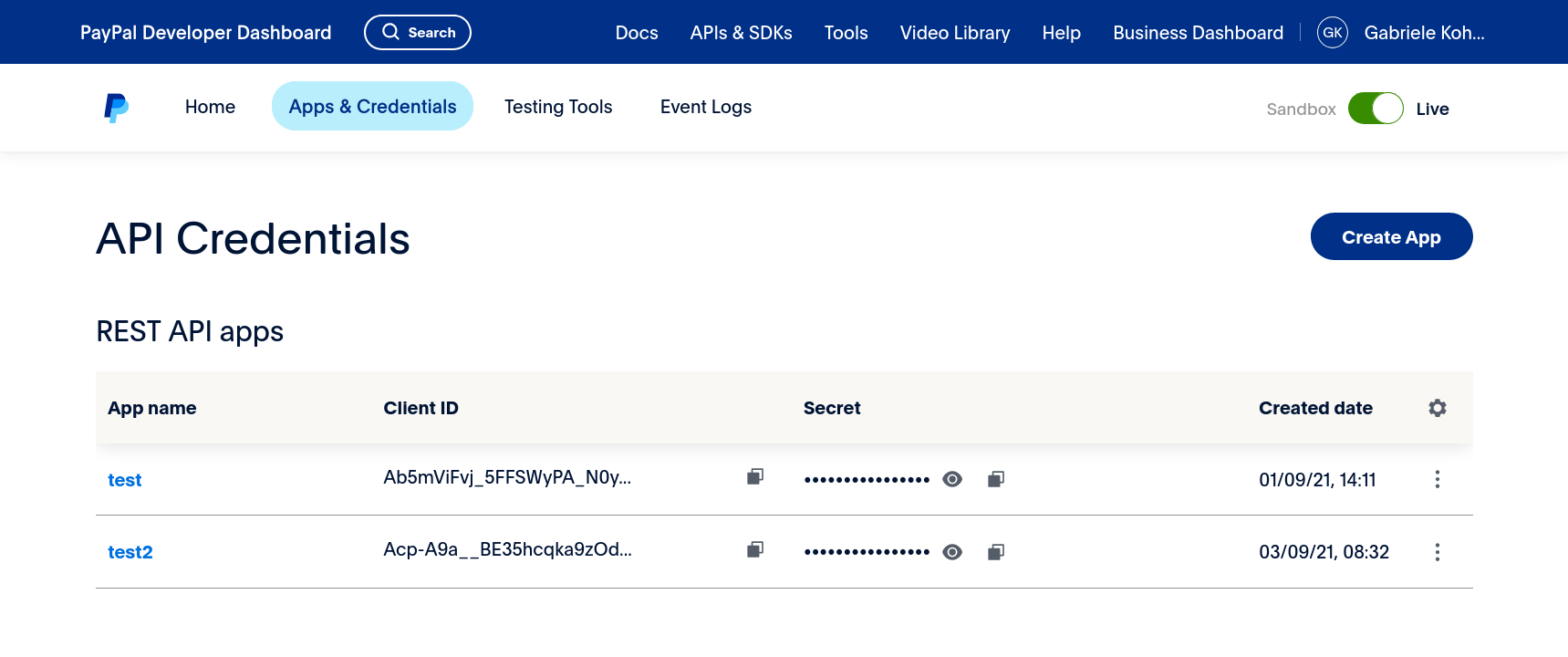The image size is (1568, 657).
Task: Open table settings gear icon
Action: coord(1438,408)
